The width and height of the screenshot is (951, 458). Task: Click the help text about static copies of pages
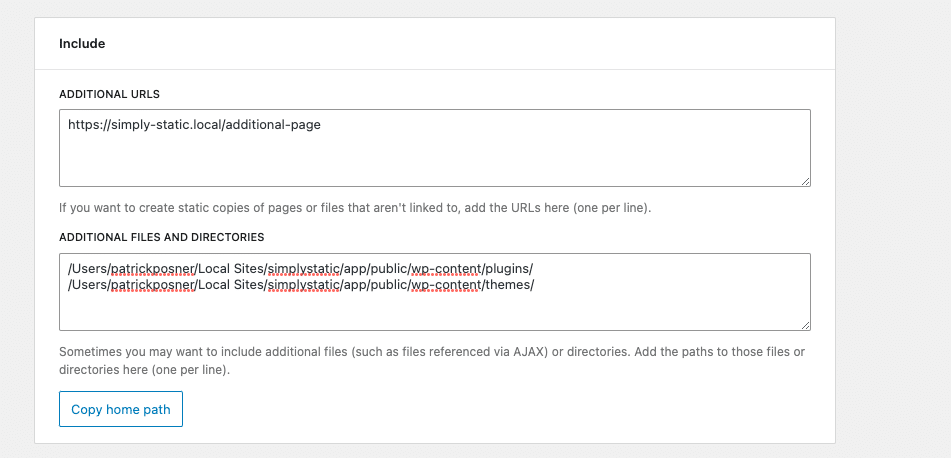tap(355, 208)
